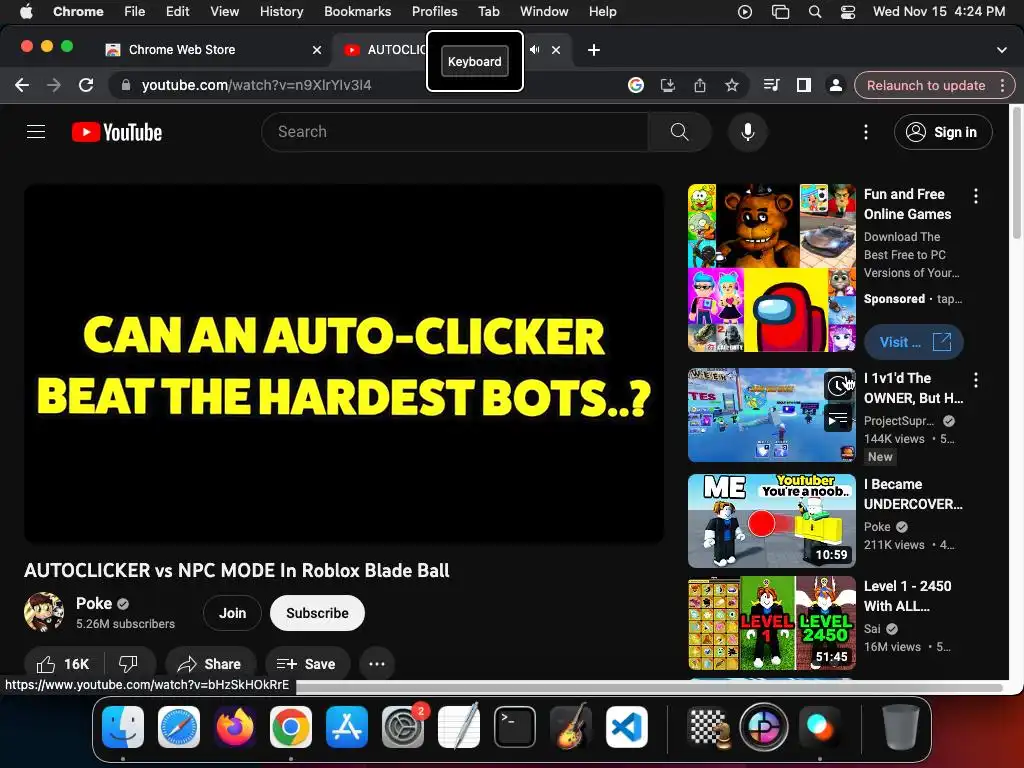Subscribe to Poke channel
Screen dimensions: 1024x768
tap(317, 613)
